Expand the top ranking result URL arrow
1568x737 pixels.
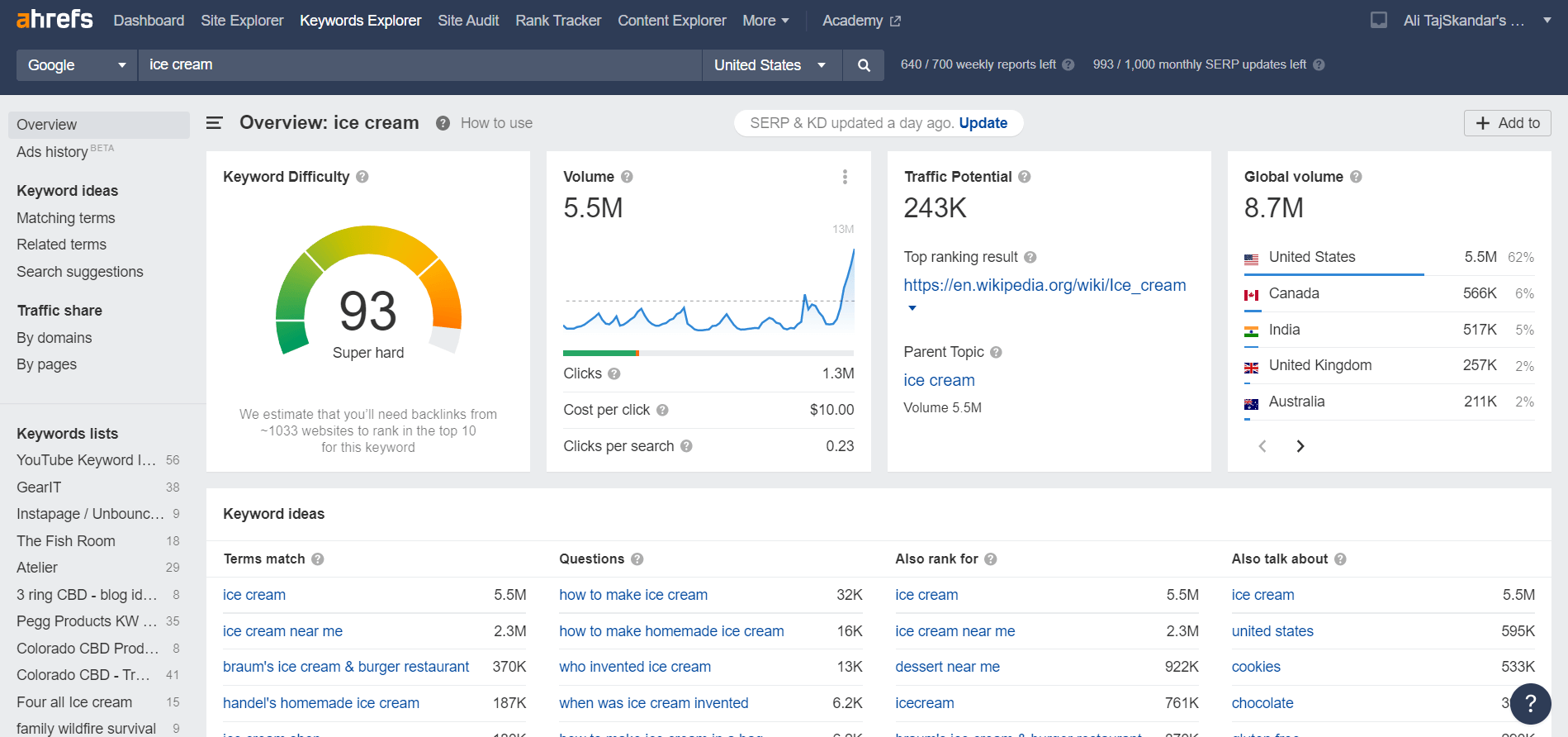[912, 308]
